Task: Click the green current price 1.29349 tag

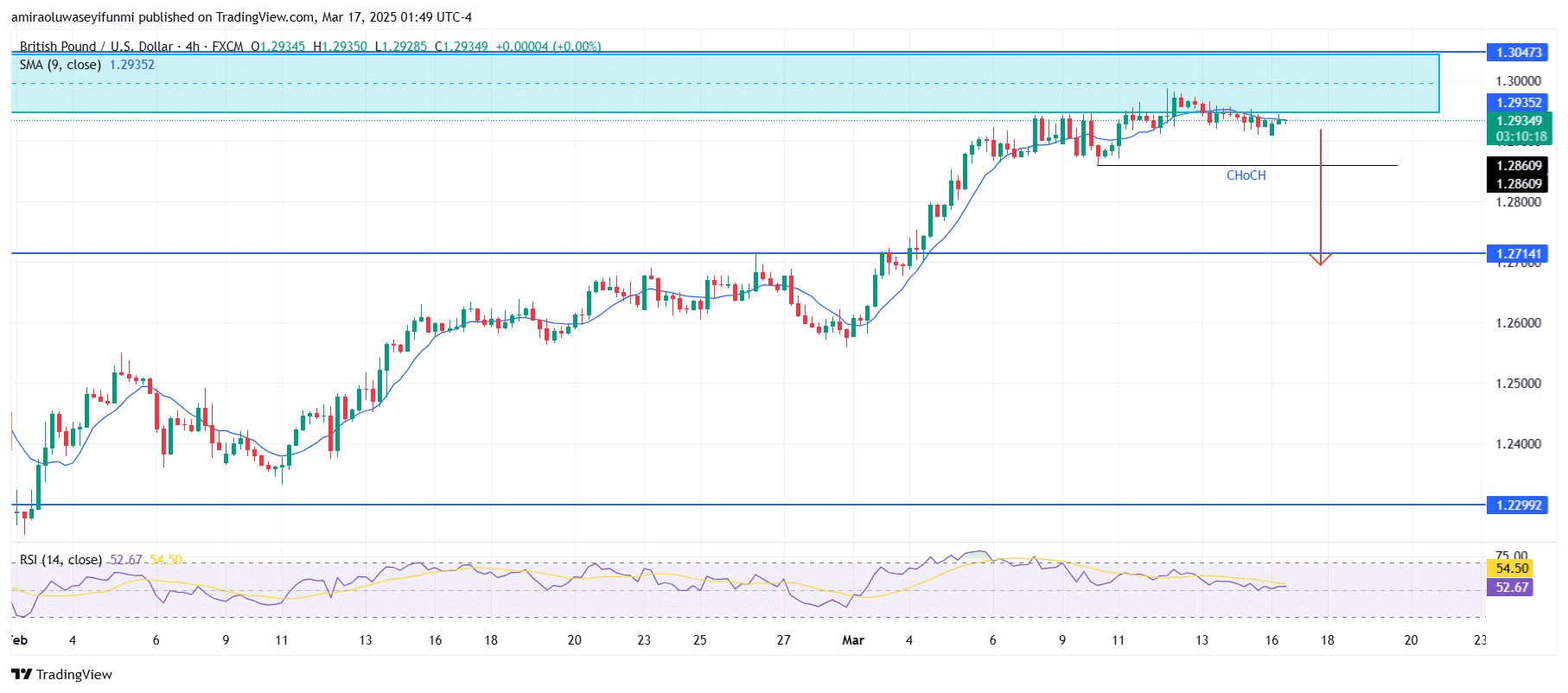Action: [x=1519, y=121]
